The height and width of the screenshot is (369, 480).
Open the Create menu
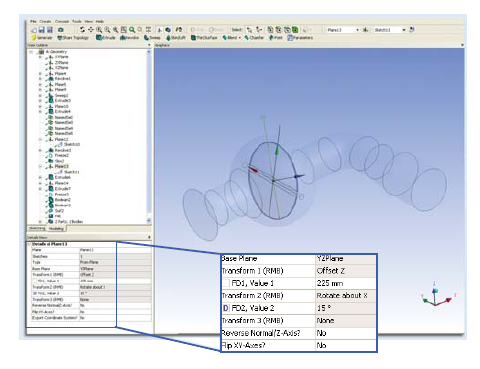pos(45,21)
